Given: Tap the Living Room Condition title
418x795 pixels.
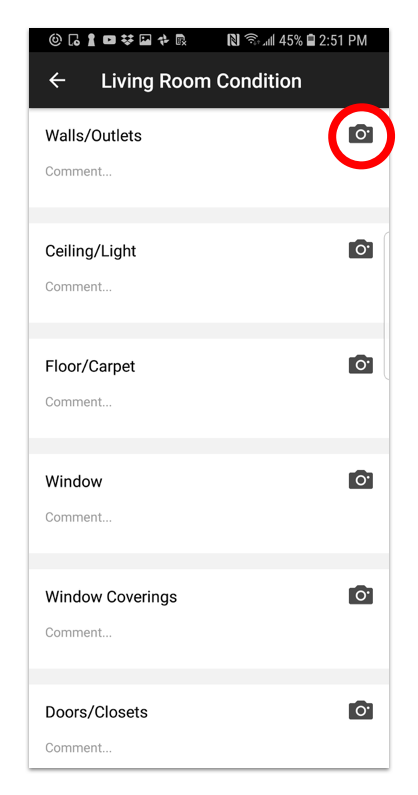Looking at the screenshot, I should pyautogui.click(x=201, y=81).
